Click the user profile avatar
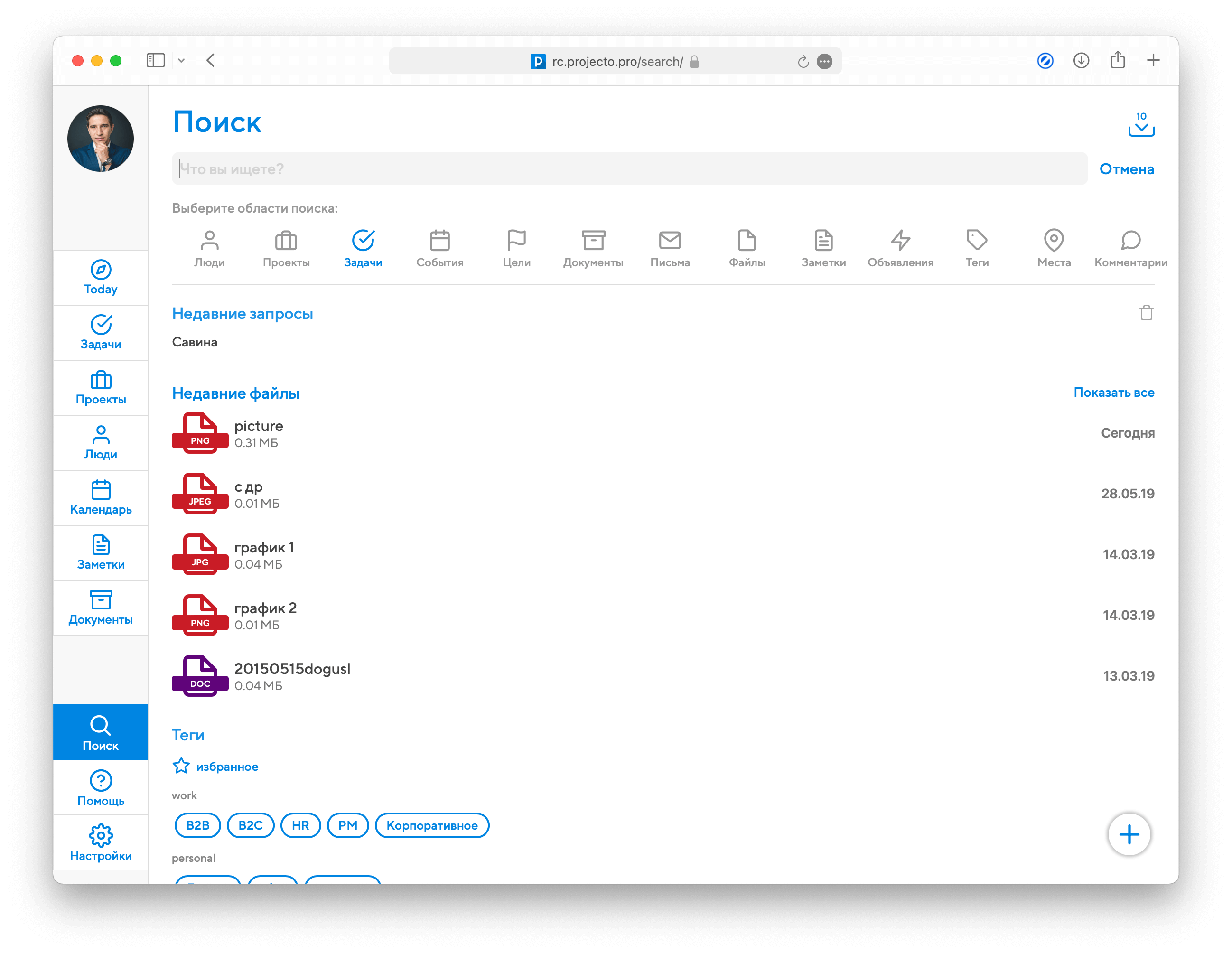The image size is (1232, 954). 101,139
